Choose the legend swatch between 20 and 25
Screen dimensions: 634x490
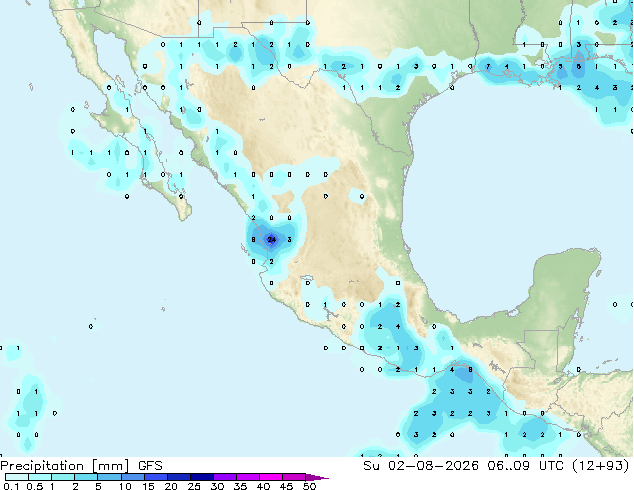click(x=179, y=477)
